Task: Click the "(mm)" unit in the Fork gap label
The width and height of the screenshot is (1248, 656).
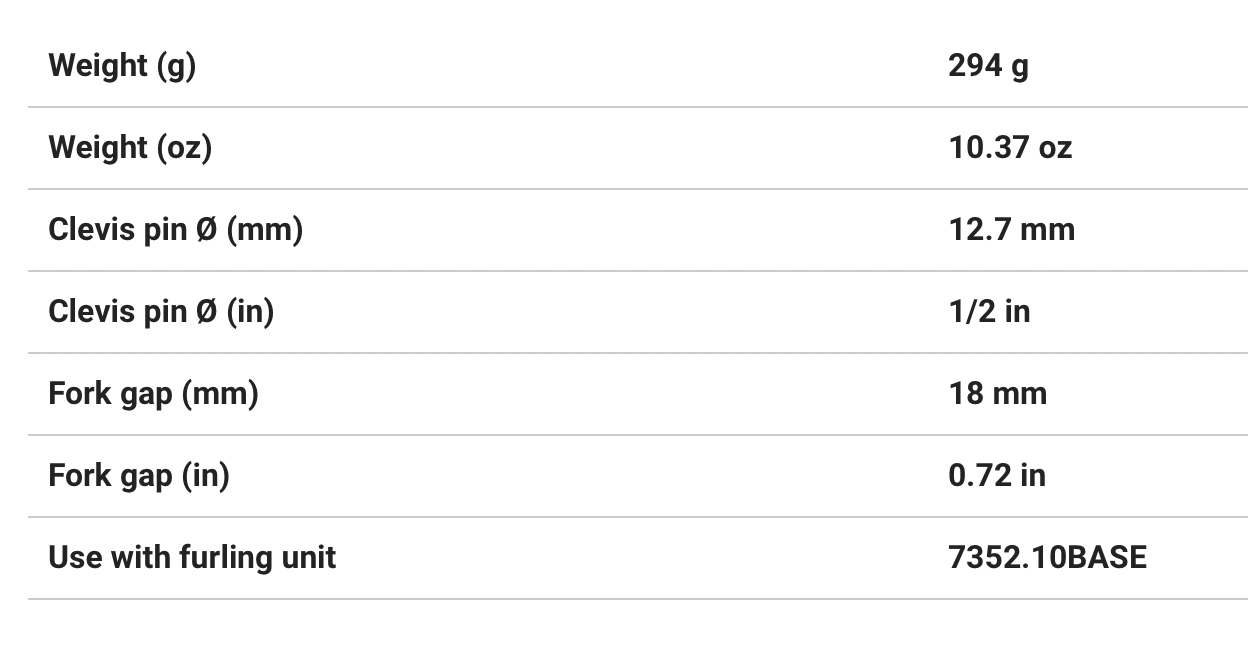Action: pyautogui.click(x=220, y=394)
